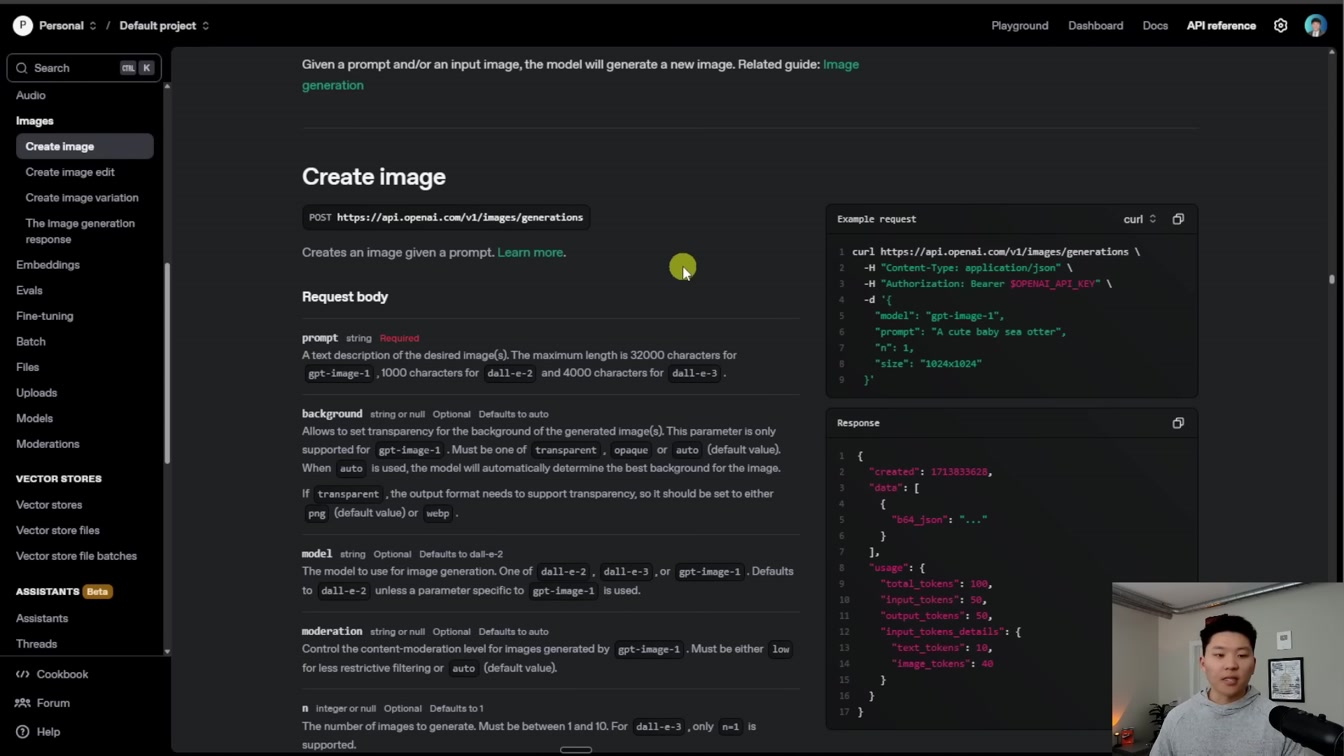The image size is (1344, 756).
Task: Follow the Image generation guide link
Action: [580, 75]
